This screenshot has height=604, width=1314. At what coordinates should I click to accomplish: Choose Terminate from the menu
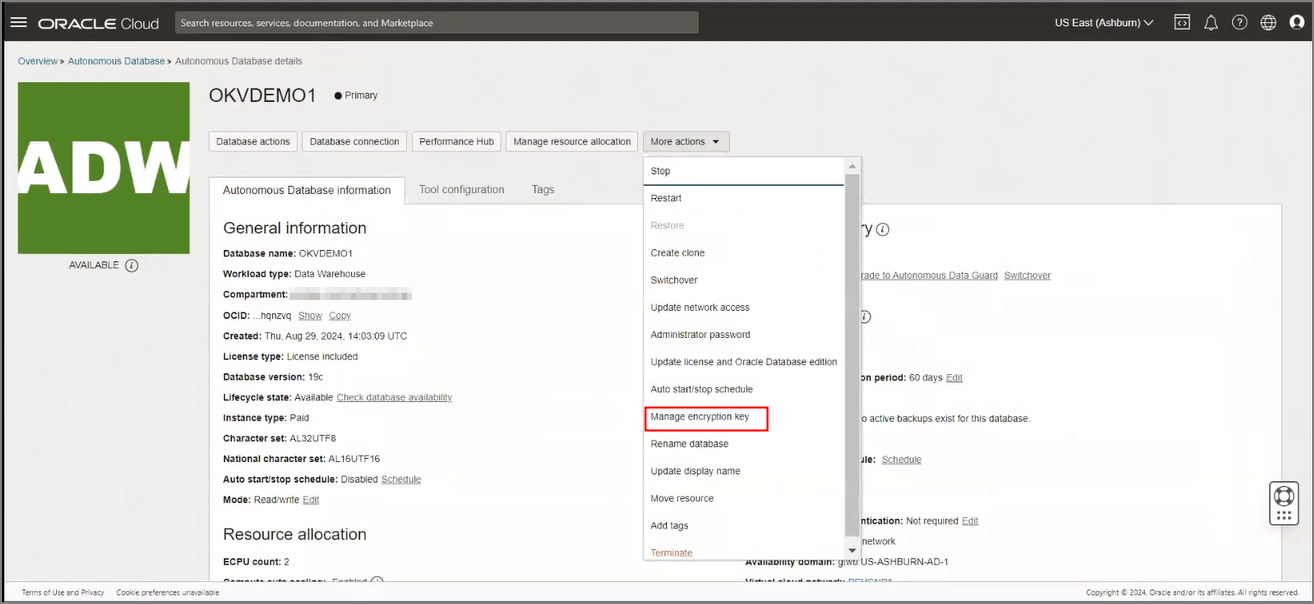pos(744,552)
